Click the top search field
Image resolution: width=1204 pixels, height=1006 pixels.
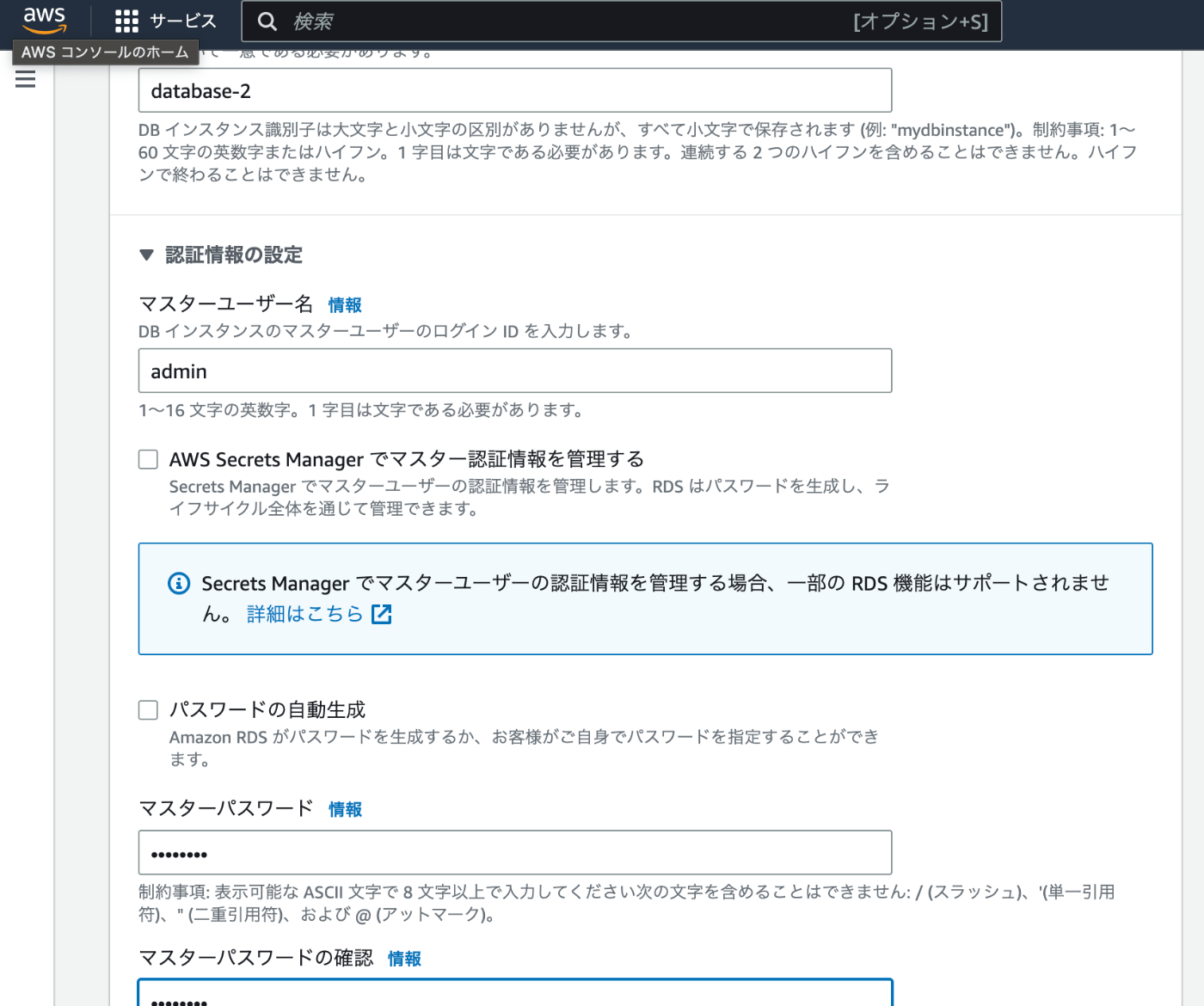[x=622, y=21]
